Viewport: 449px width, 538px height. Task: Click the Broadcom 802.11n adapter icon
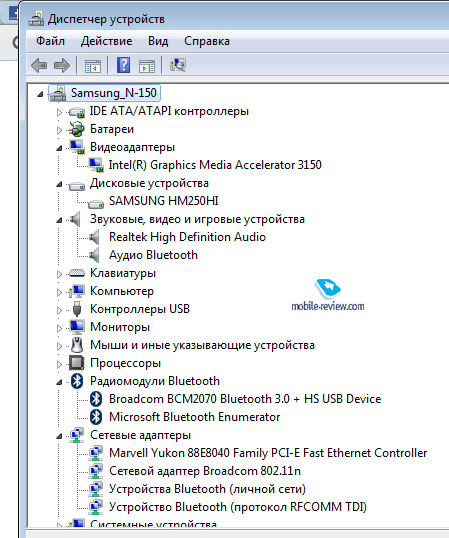pyautogui.click(x=96, y=471)
